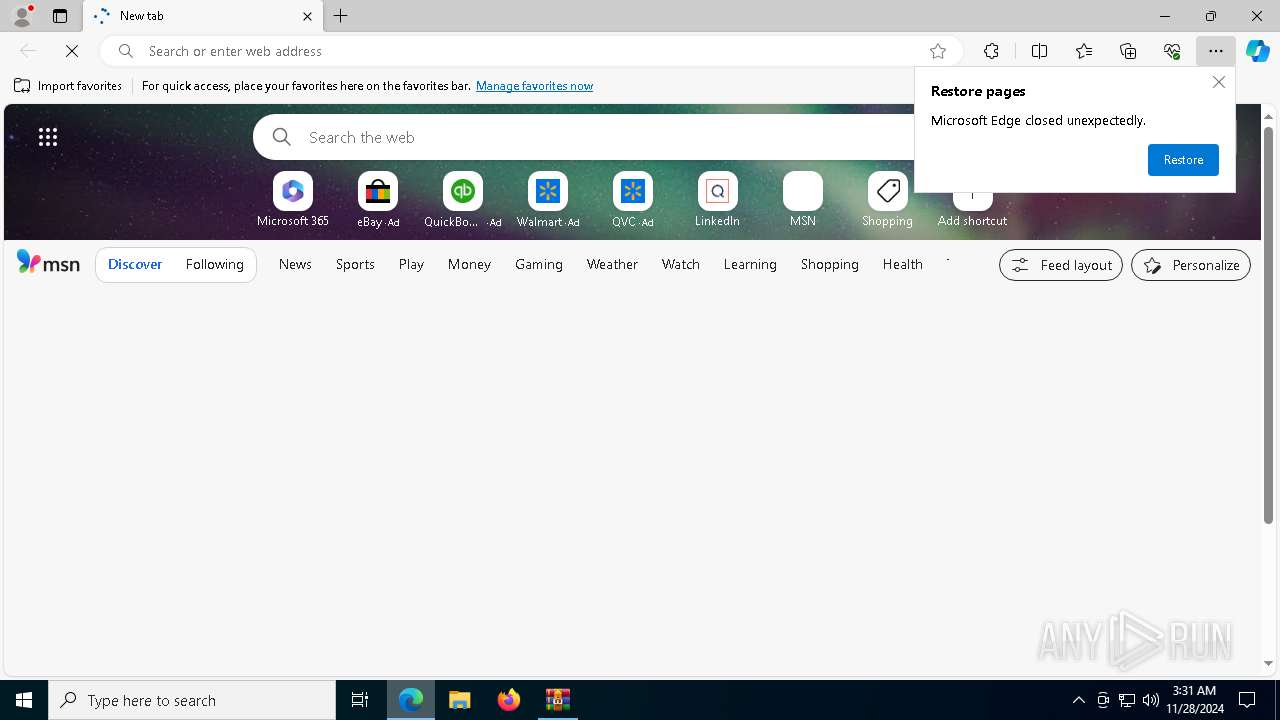Screen dimensions: 1280x720
Task: Open the Collections icon
Action: coord(1128,51)
